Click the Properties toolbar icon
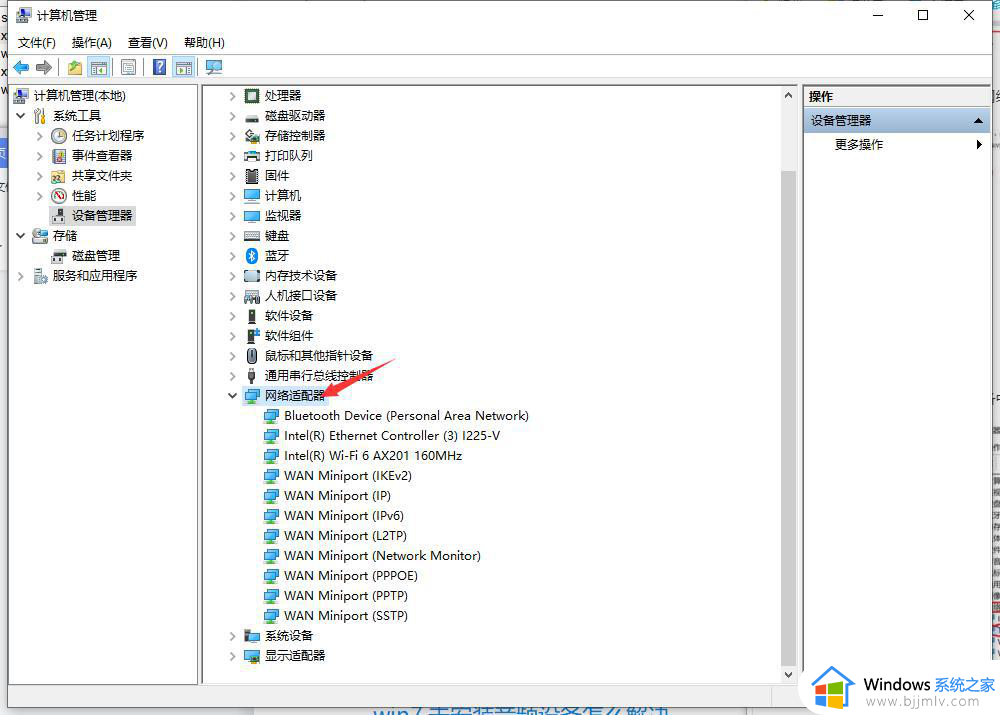The height and width of the screenshot is (715, 1000). pyautogui.click(x=128, y=67)
